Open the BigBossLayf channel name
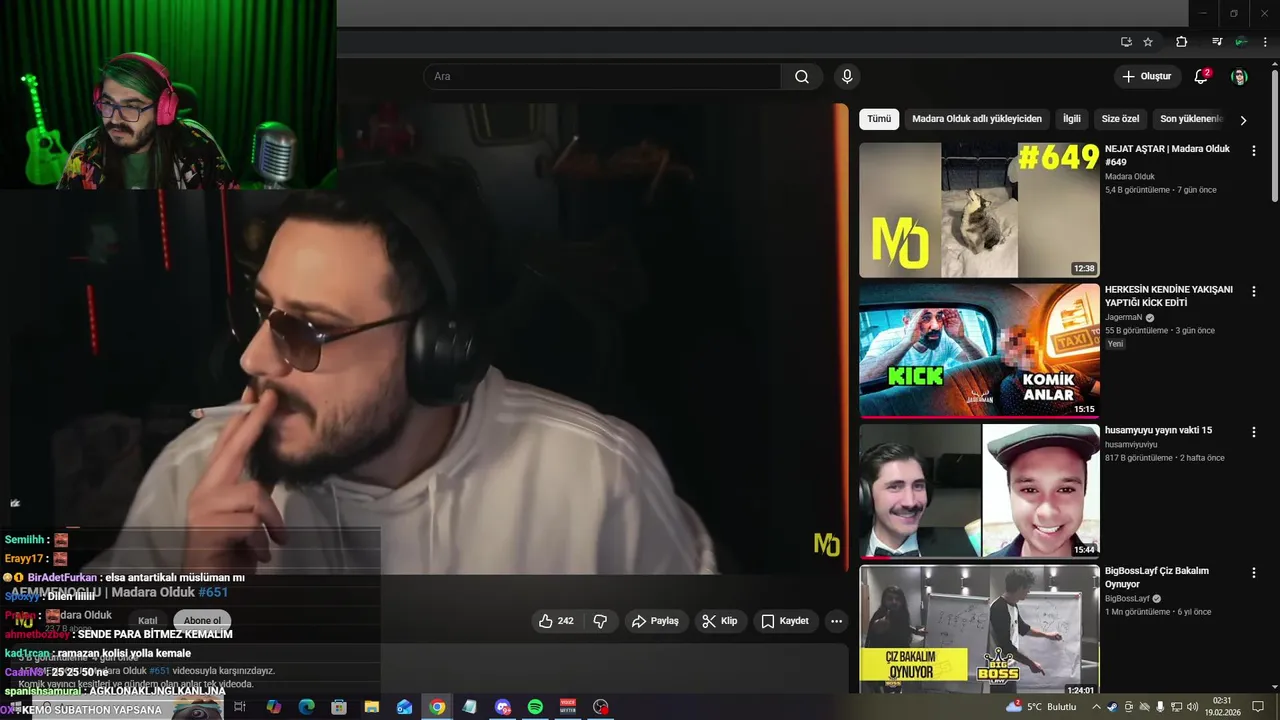1280x720 pixels. click(1127, 599)
